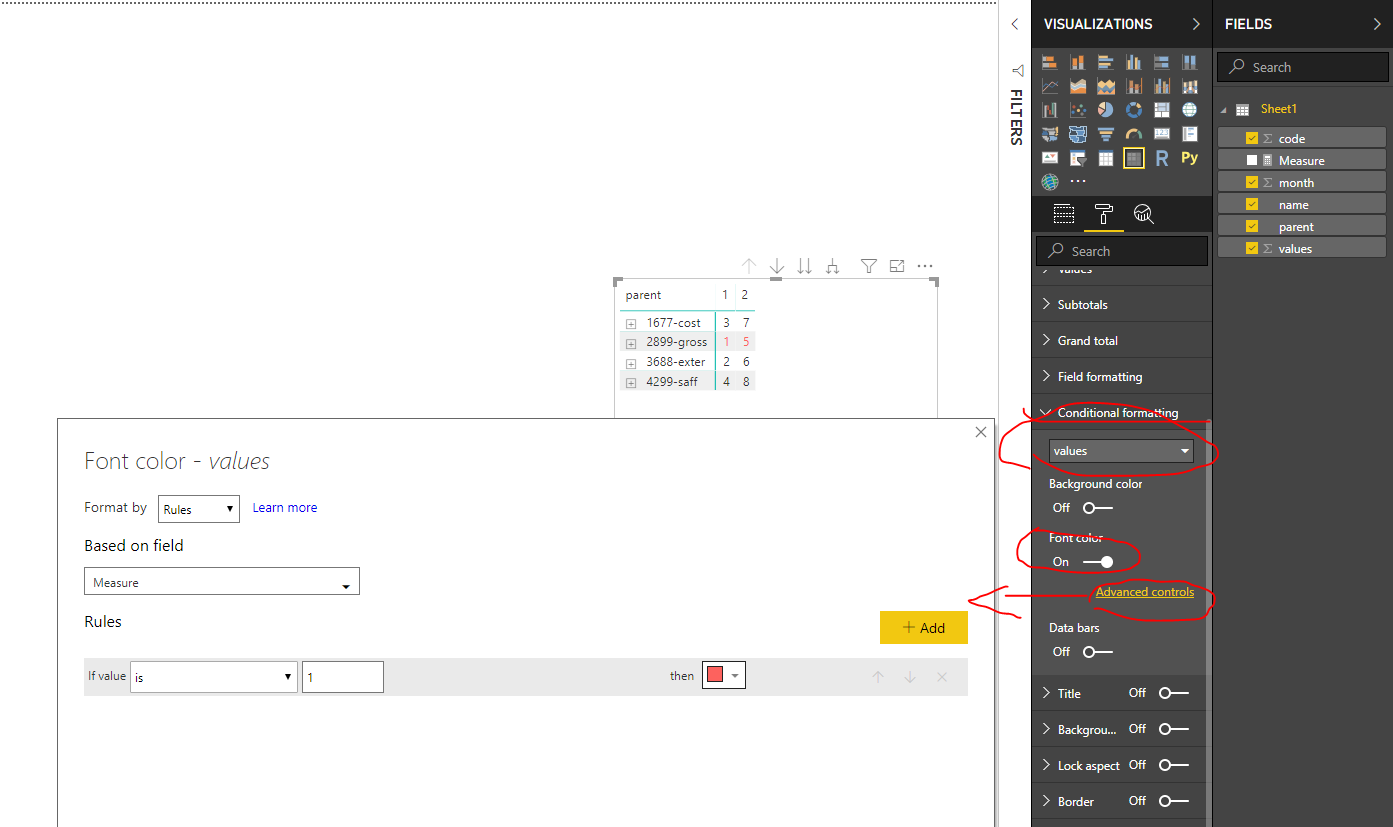Toggle the month field checkbox

[x=1252, y=182]
